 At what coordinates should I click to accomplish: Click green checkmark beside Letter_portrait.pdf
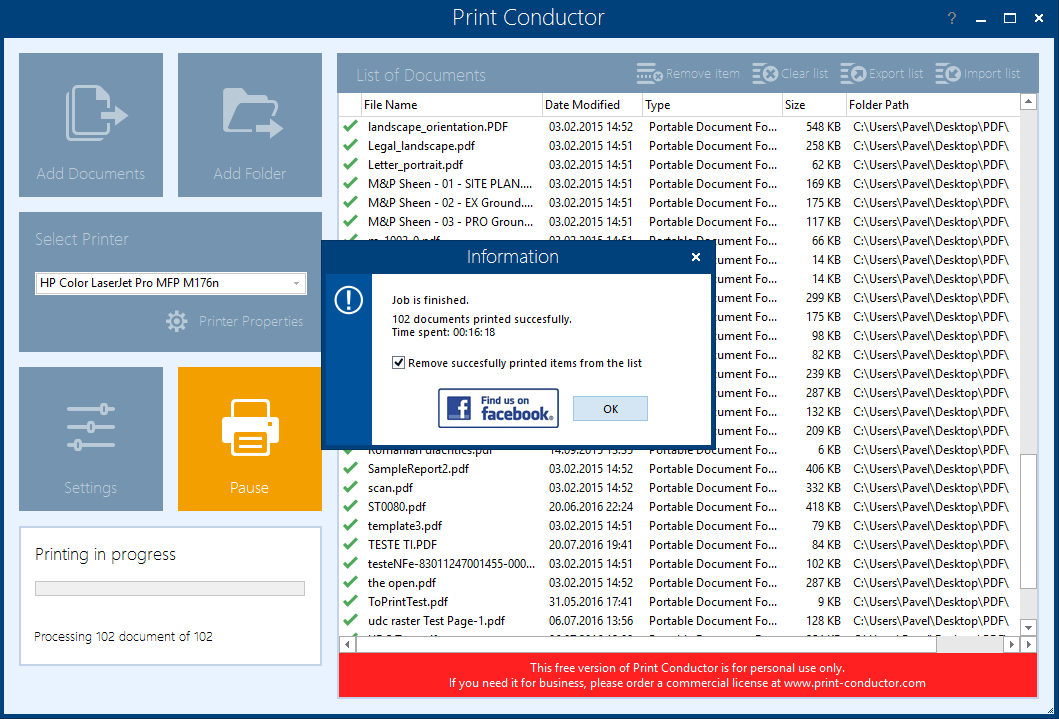(351, 164)
